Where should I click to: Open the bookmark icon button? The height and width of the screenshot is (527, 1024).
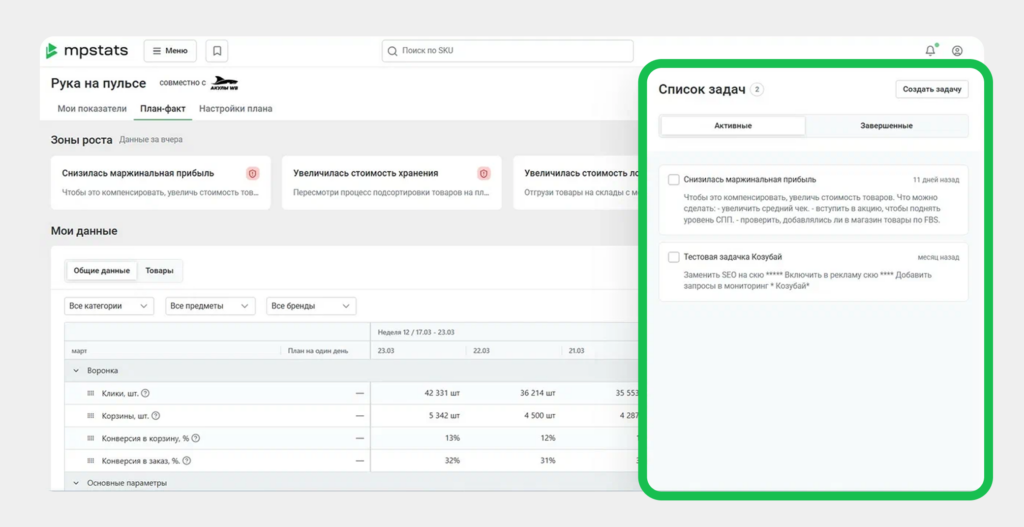click(x=216, y=51)
